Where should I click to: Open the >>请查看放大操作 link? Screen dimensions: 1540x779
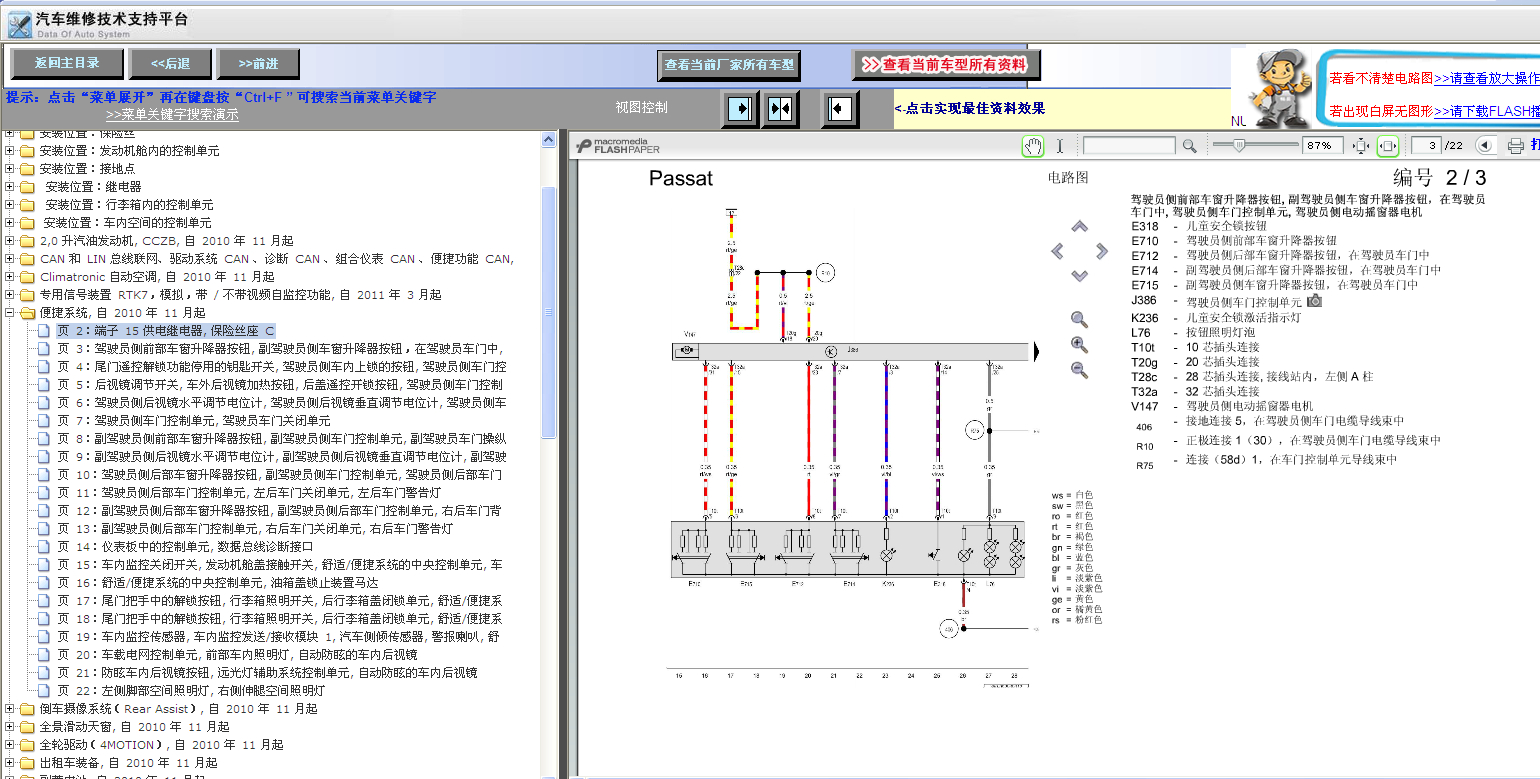point(1487,78)
